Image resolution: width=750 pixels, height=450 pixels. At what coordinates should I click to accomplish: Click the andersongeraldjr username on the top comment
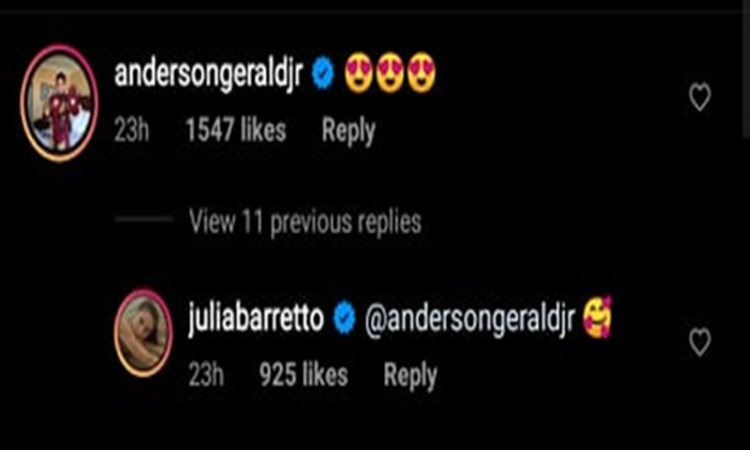coord(209,74)
